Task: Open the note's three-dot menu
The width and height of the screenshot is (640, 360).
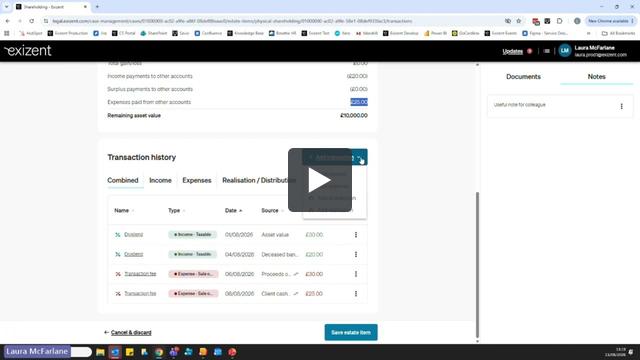Action: coord(622,106)
